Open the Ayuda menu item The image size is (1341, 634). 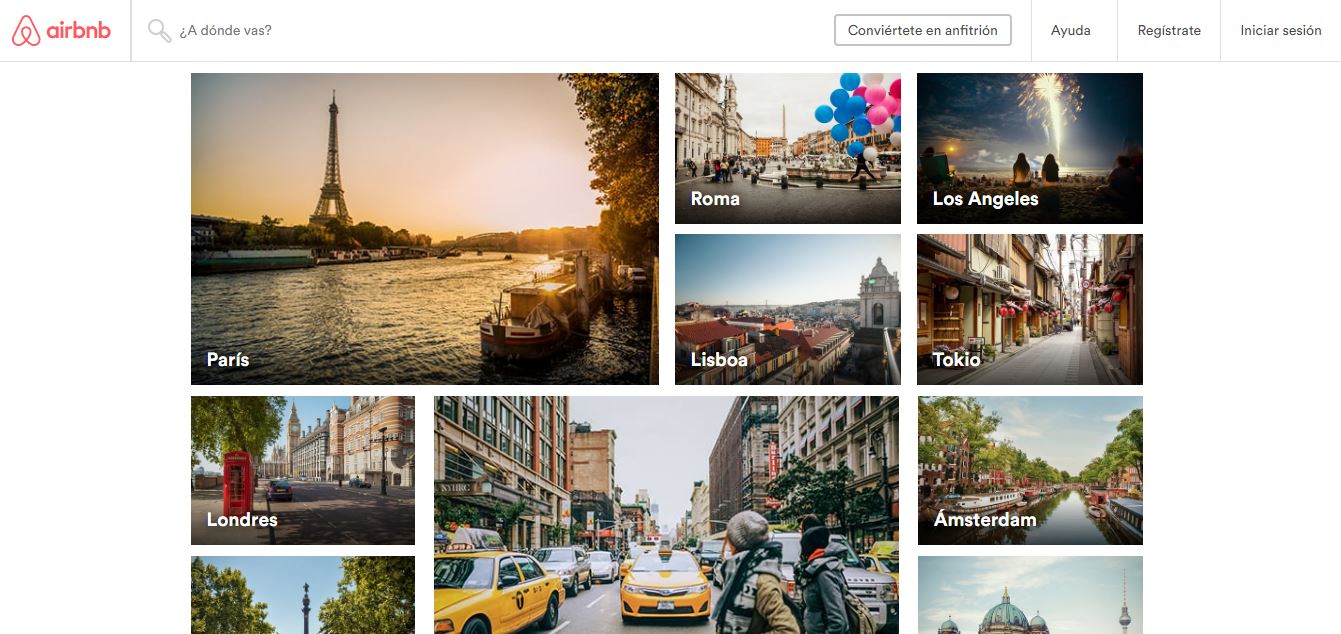1070,31
